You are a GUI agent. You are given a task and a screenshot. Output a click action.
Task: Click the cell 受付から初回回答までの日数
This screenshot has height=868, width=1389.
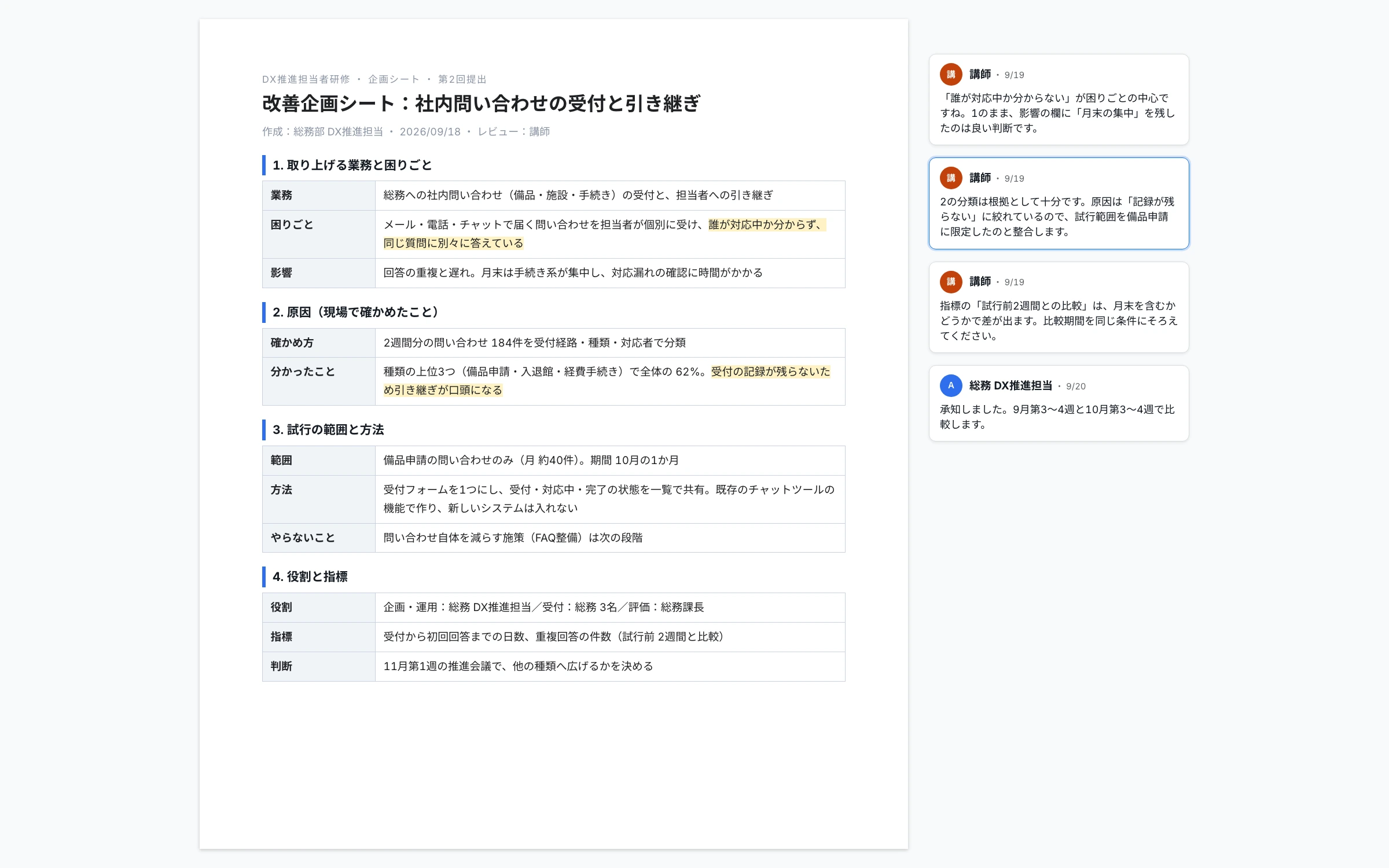(610, 637)
